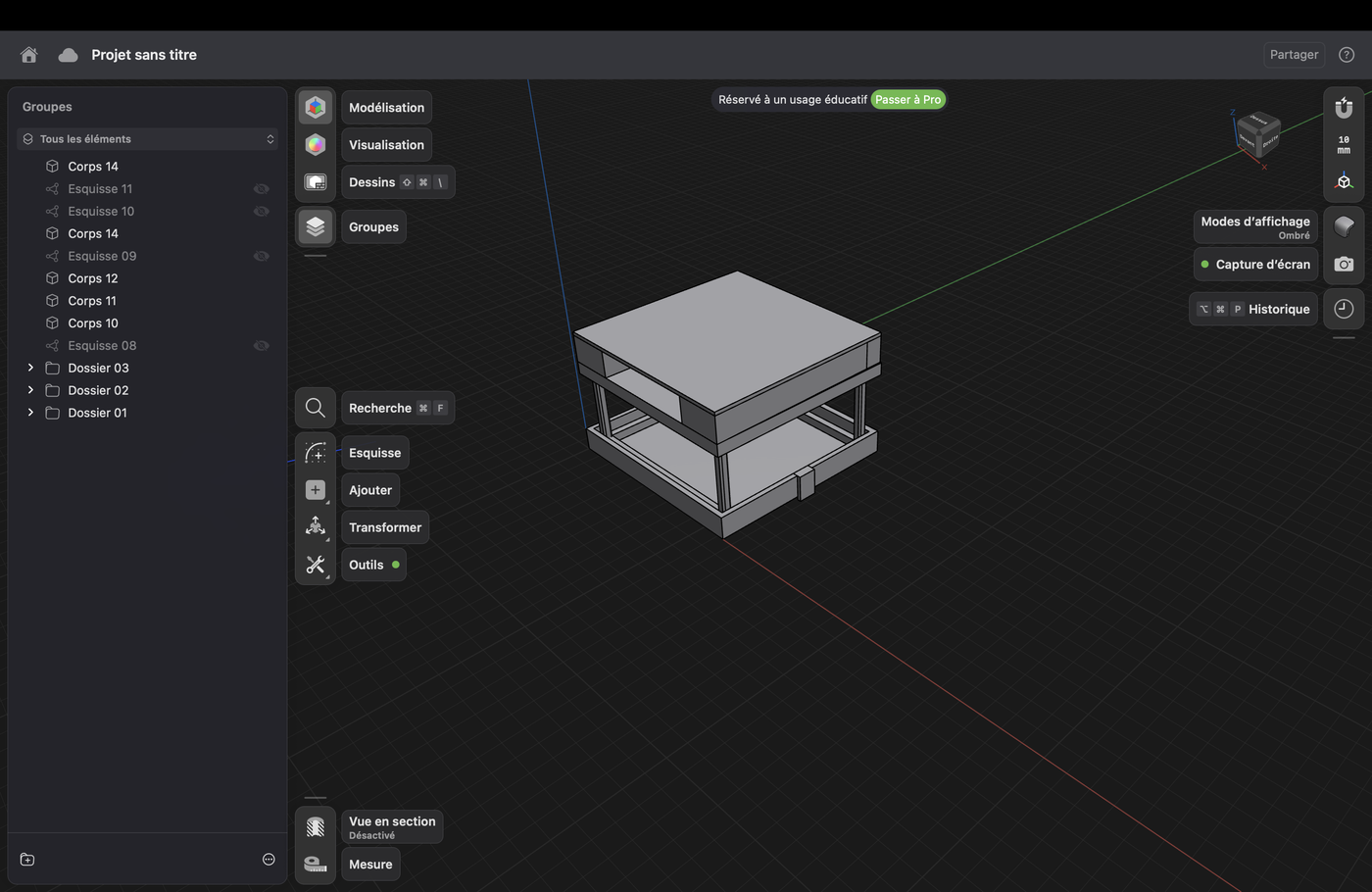The height and width of the screenshot is (892, 1372).
Task: Show Esquisse 10 with its eye icon
Action: click(x=261, y=212)
